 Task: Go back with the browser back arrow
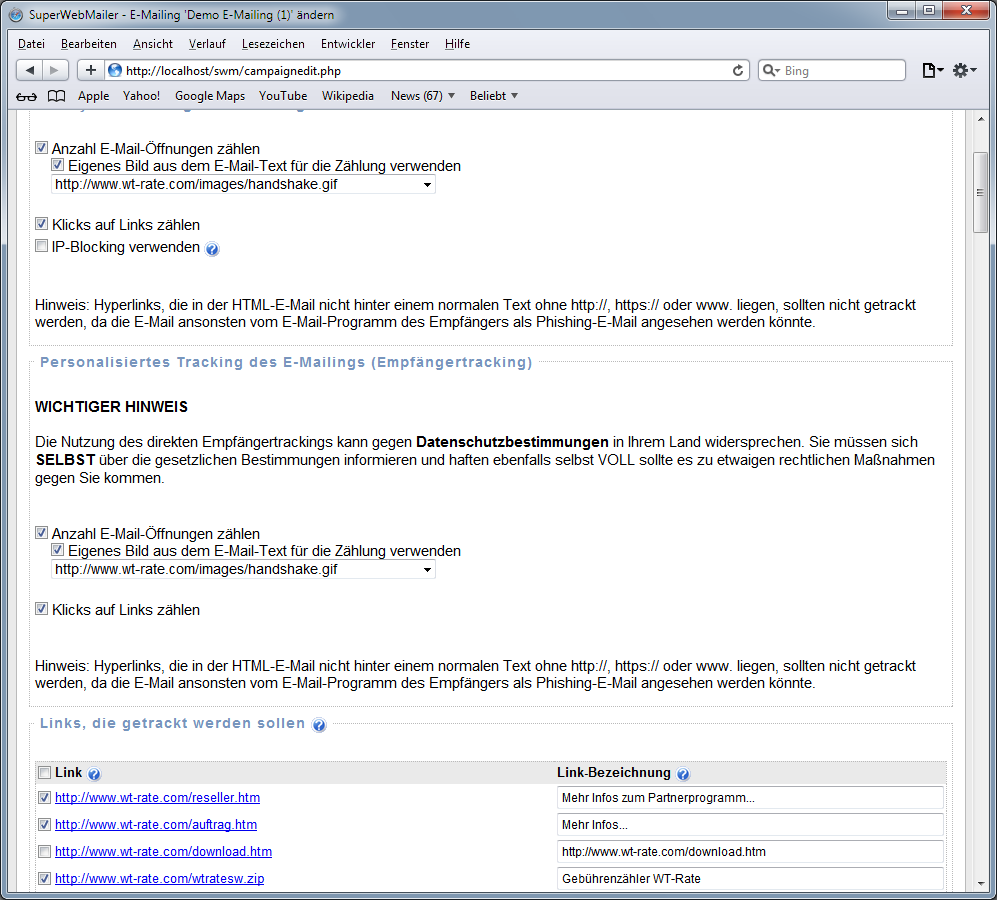29,70
